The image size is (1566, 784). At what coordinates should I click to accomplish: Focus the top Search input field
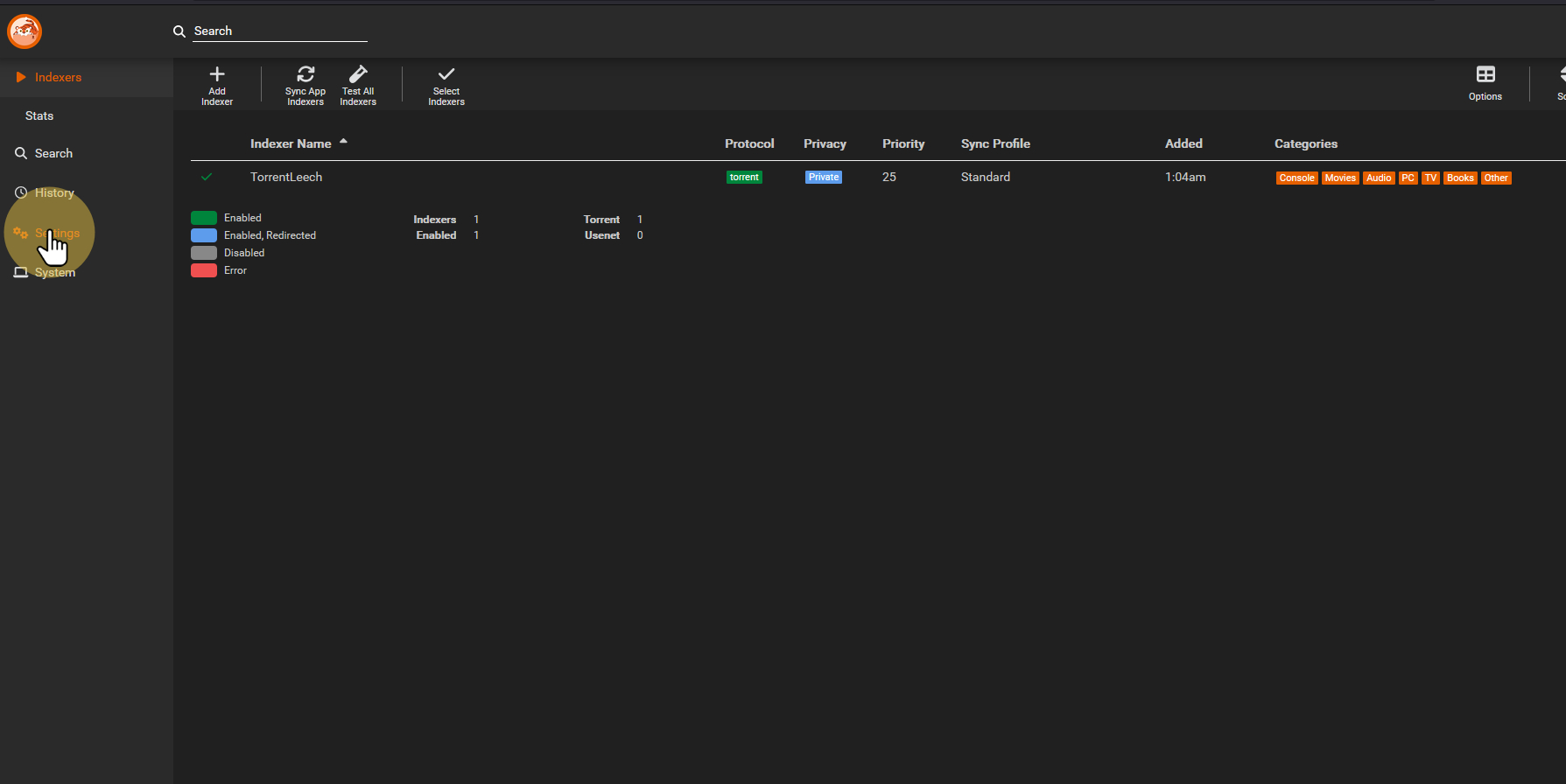click(x=280, y=31)
